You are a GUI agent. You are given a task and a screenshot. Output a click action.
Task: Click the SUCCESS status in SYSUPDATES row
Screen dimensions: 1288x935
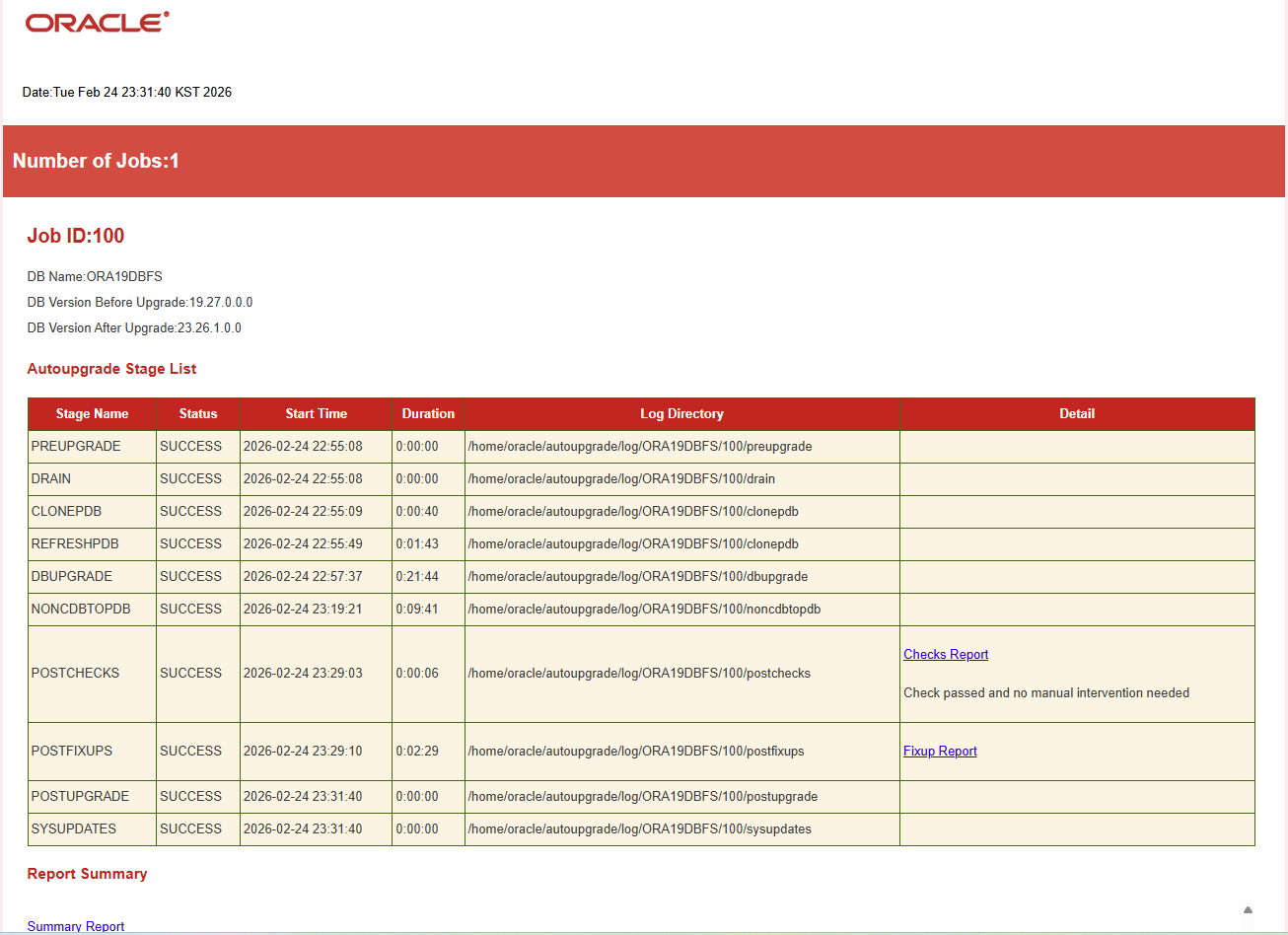(x=190, y=829)
